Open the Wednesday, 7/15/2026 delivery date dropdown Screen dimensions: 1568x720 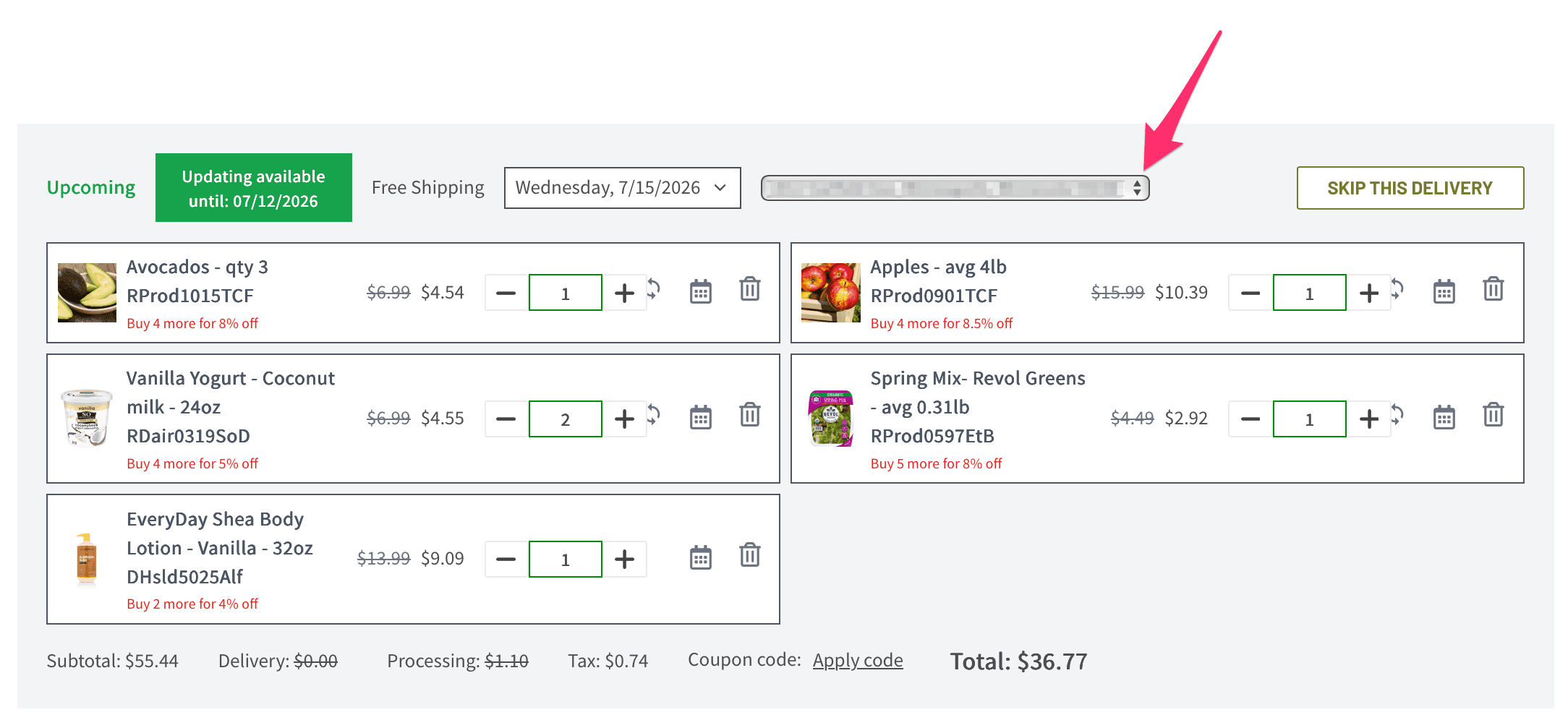(622, 188)
